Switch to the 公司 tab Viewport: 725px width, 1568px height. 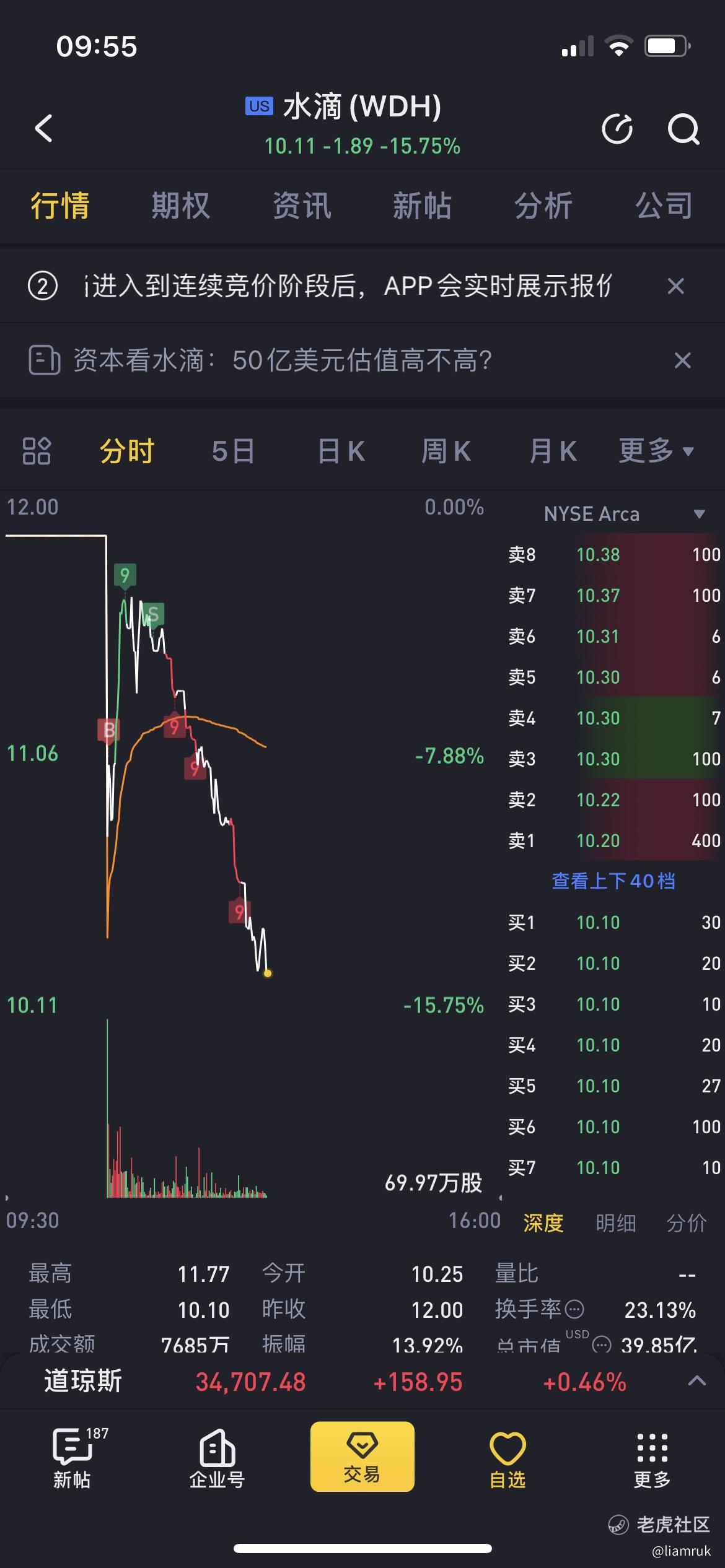[664, 206]
